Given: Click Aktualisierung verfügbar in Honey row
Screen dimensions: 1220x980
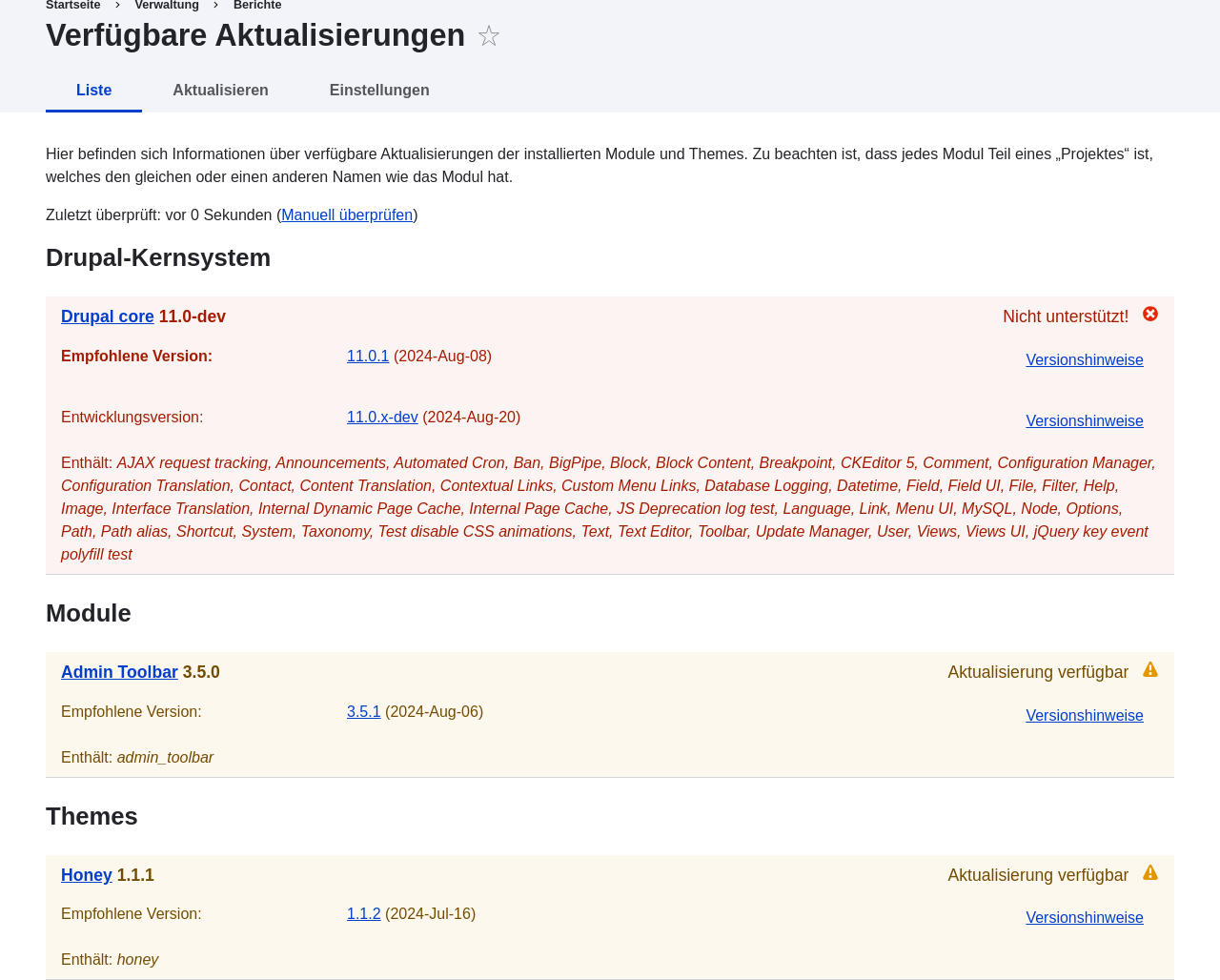Looking at the screenshot, I should 1038,875.
